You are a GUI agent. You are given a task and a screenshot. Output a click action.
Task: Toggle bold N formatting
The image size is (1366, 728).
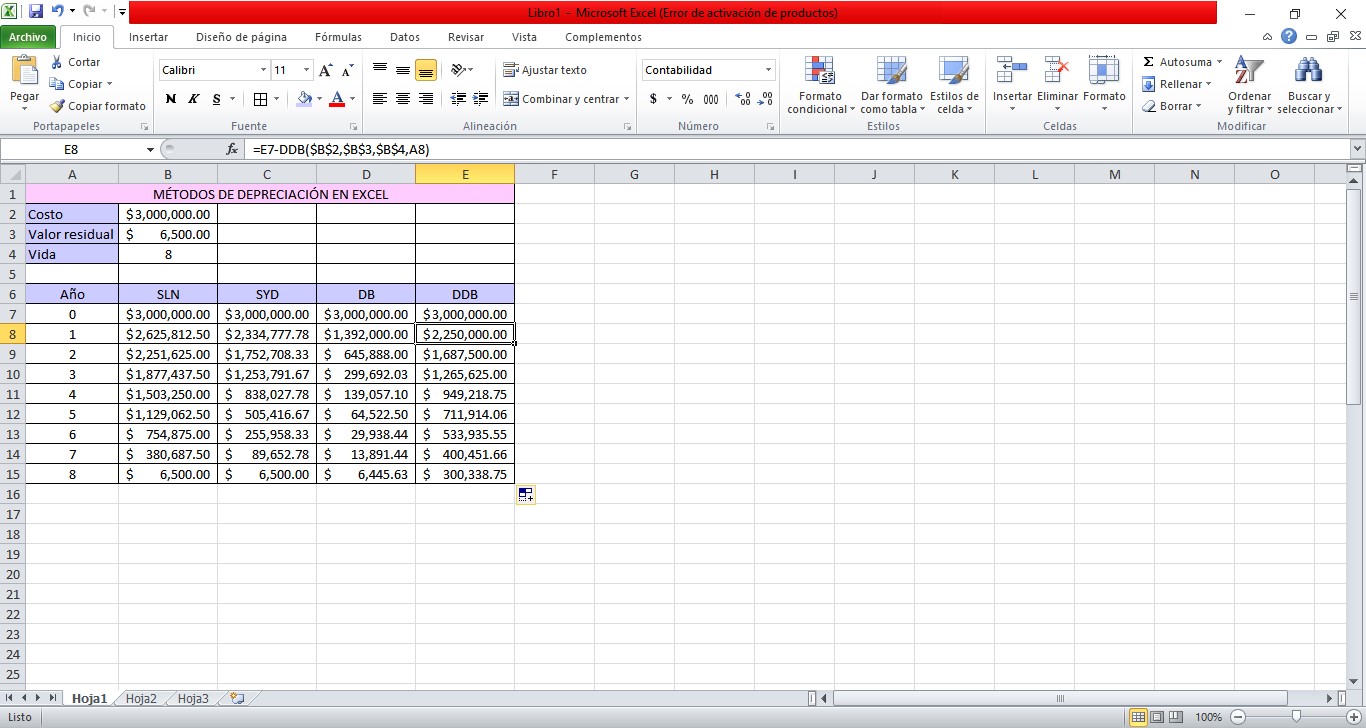point(170,99)
